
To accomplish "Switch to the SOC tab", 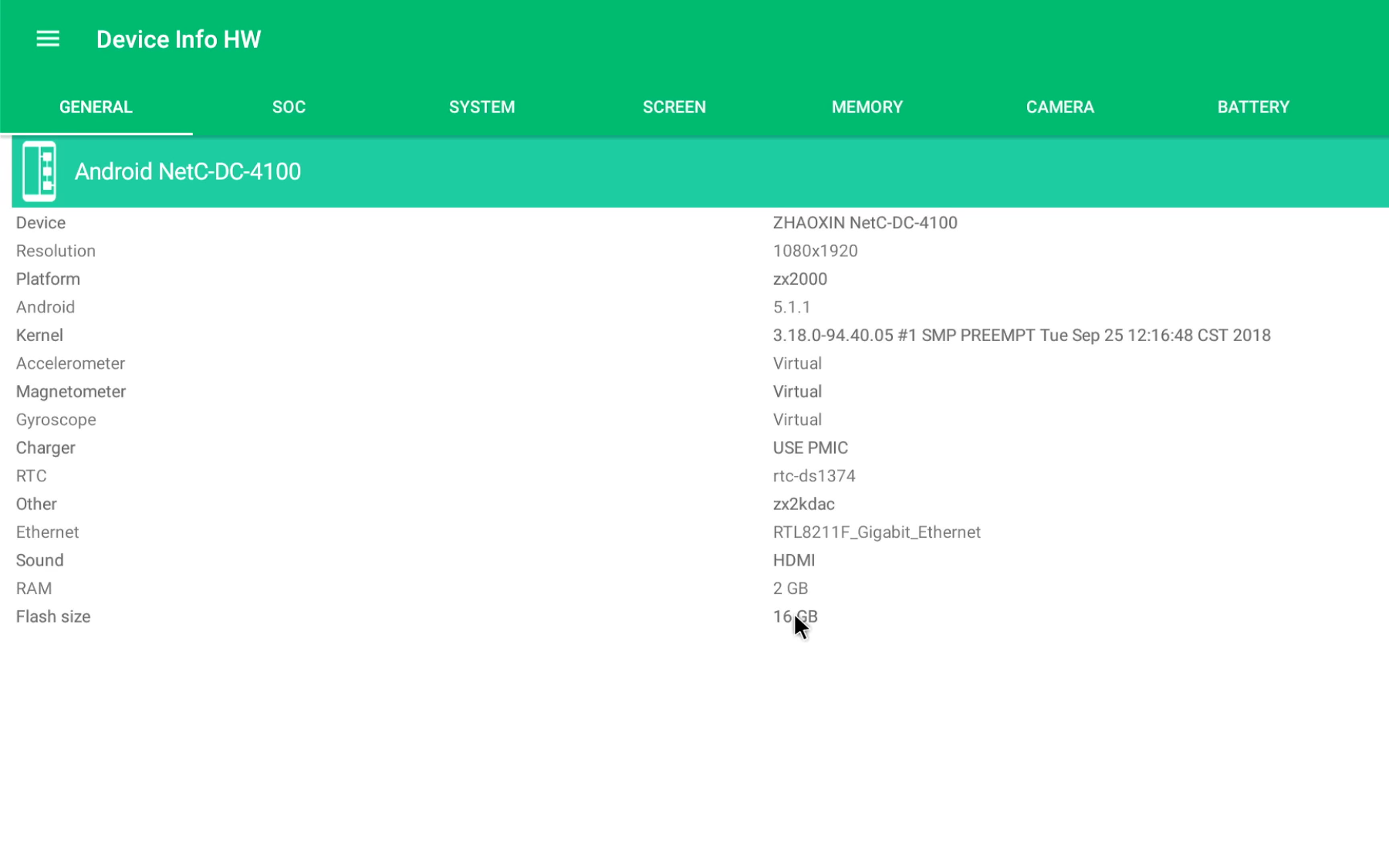I will click(289, 107).
